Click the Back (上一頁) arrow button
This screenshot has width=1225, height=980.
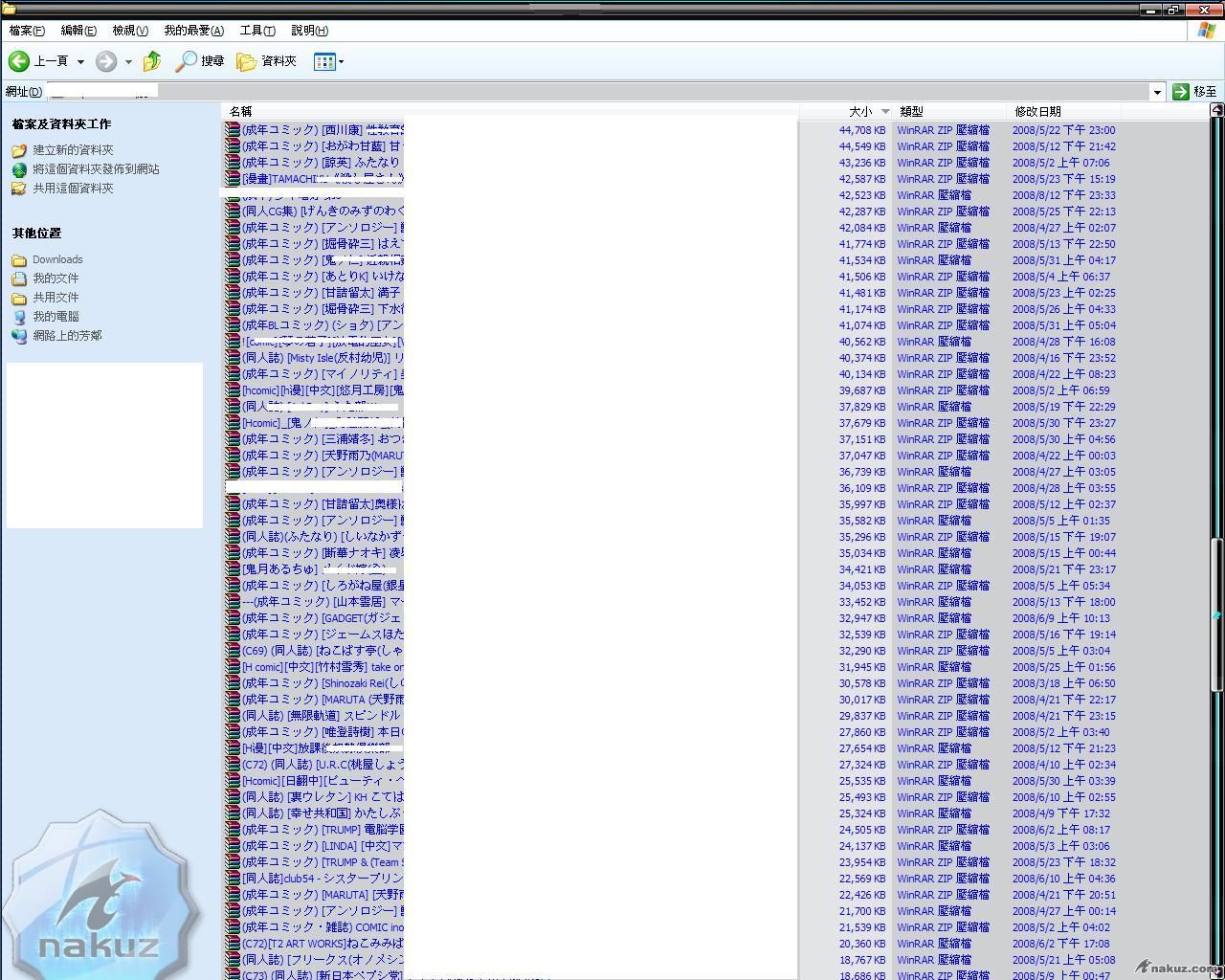[20, 61]
